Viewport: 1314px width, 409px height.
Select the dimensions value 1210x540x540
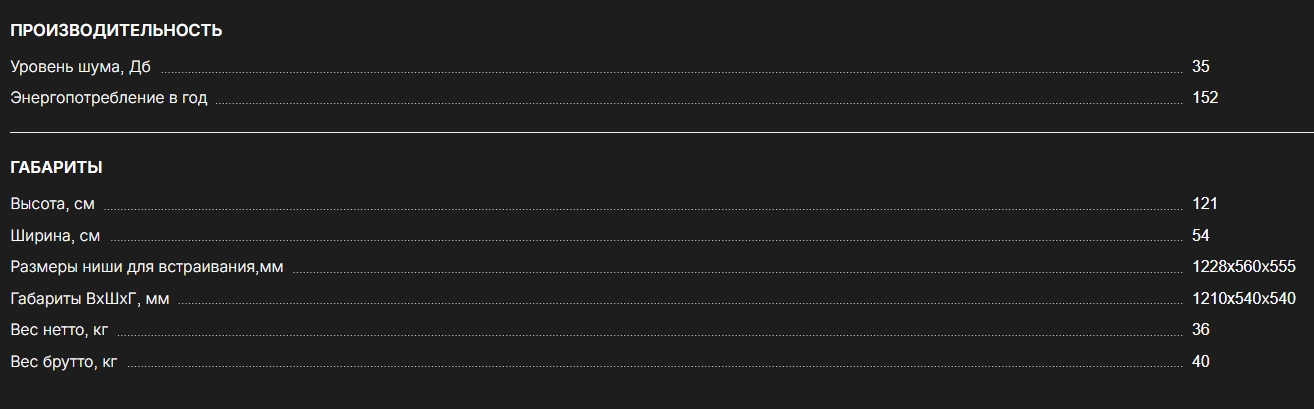click(1244, 298)
